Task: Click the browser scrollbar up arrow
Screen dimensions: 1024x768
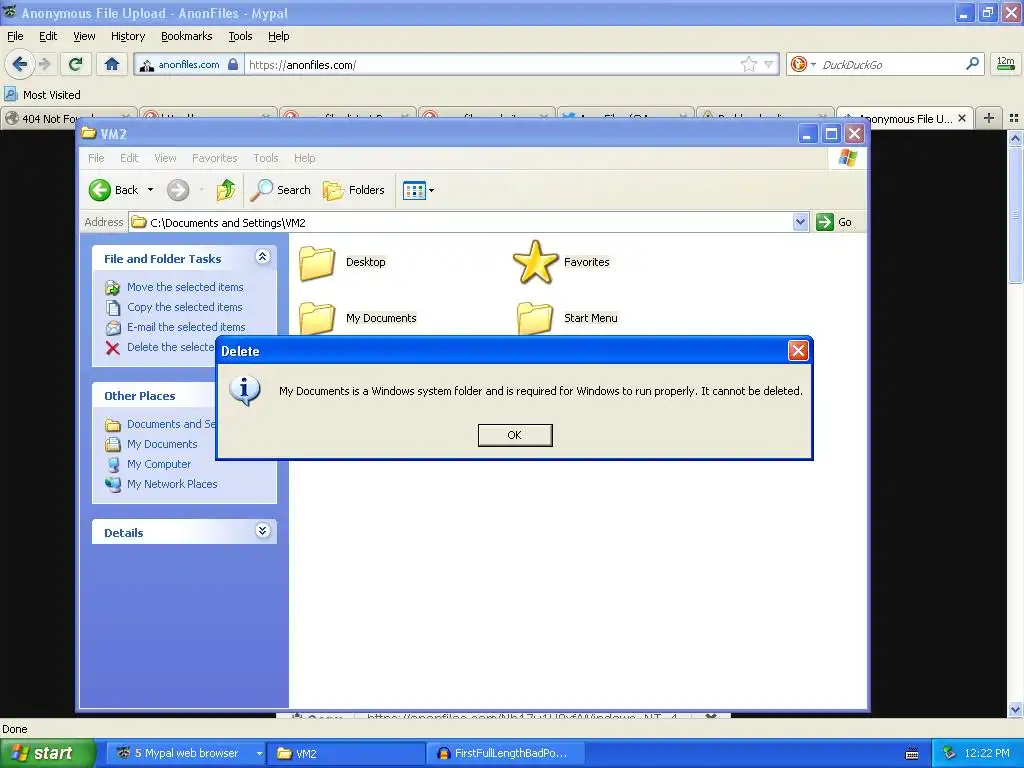Action: tap(1015, 138)
